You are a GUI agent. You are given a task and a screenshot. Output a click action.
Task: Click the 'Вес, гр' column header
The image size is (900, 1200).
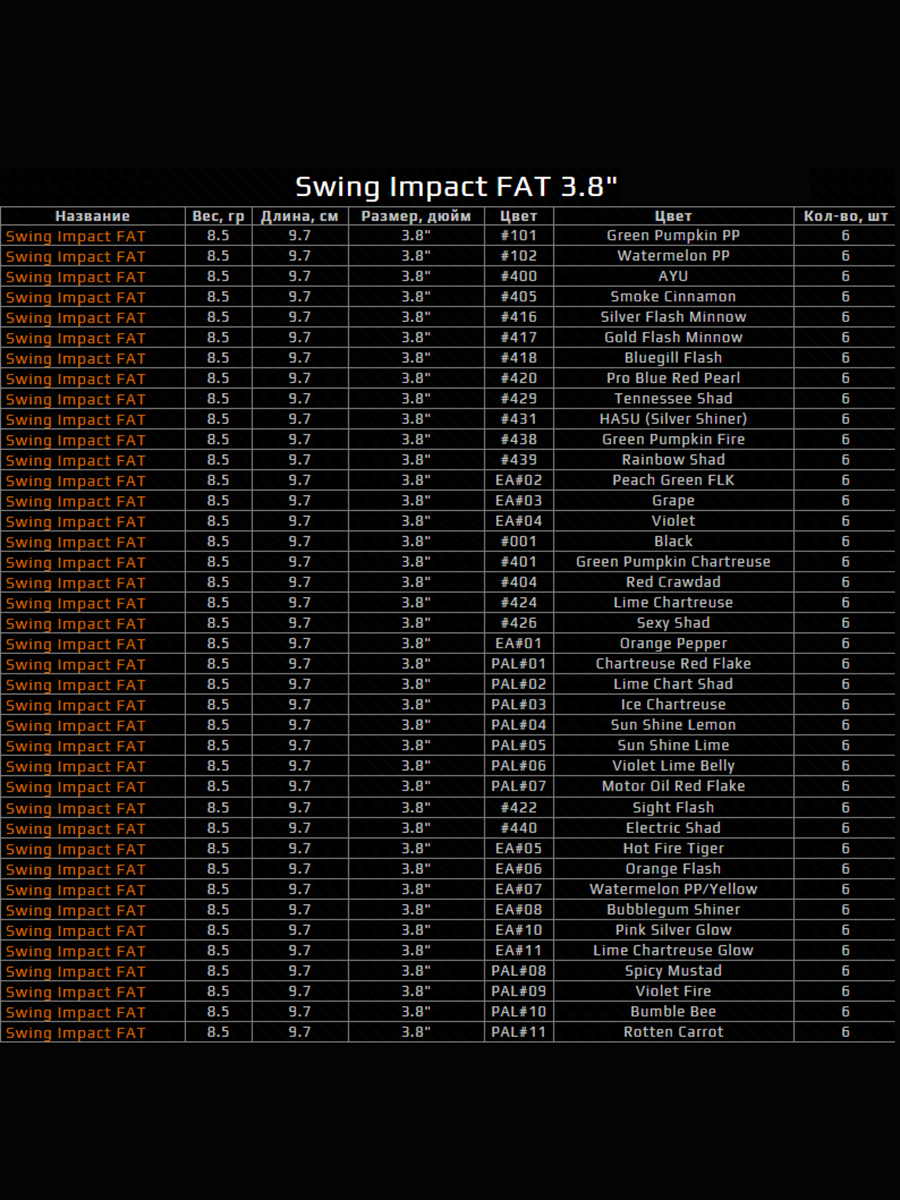point(218,216)
